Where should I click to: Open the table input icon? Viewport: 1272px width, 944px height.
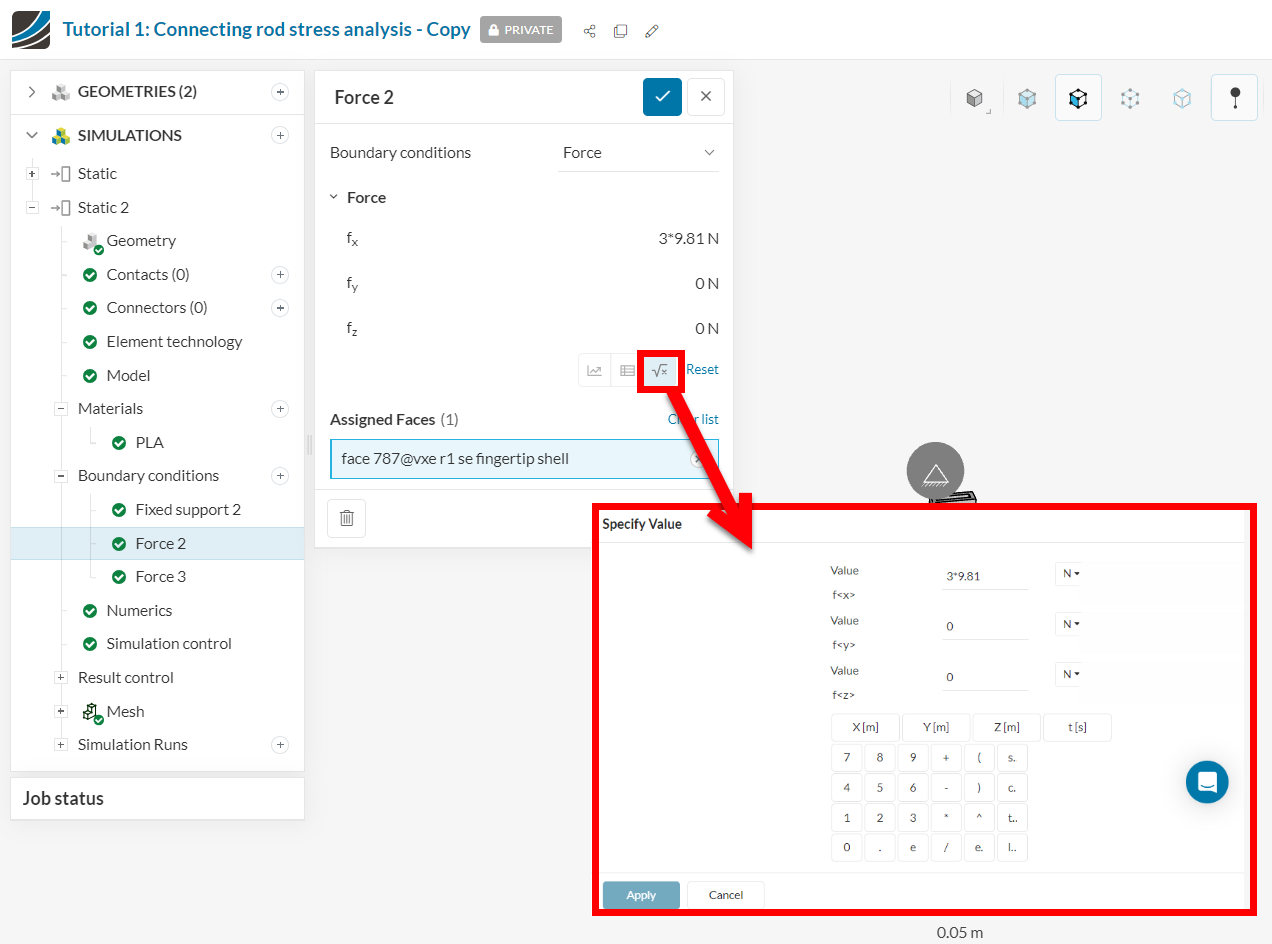click(x=627, y=370)
